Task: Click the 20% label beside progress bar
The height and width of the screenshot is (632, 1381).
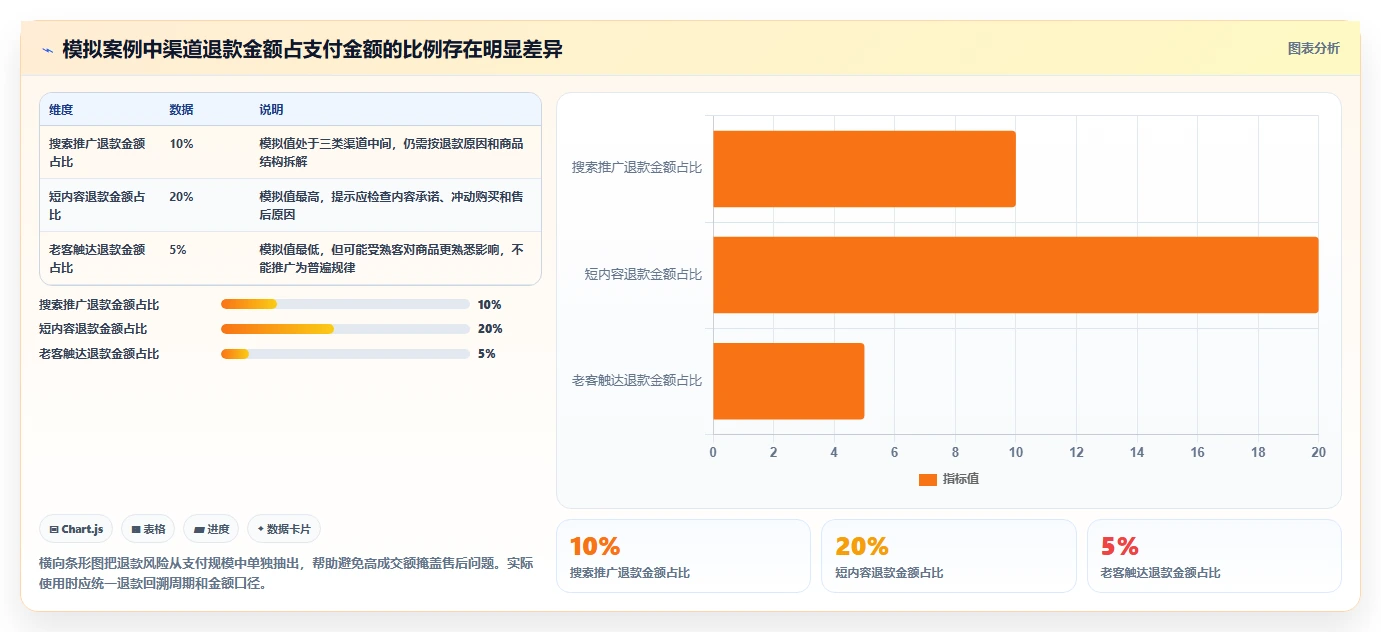Action: [x=489, y=329]
